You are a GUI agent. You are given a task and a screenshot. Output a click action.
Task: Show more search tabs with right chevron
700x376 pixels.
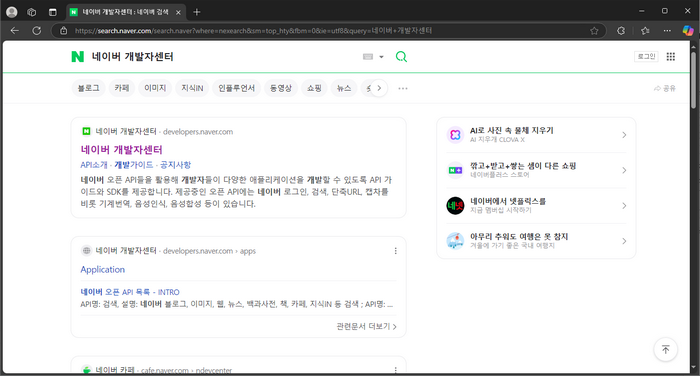pos(379,88)
